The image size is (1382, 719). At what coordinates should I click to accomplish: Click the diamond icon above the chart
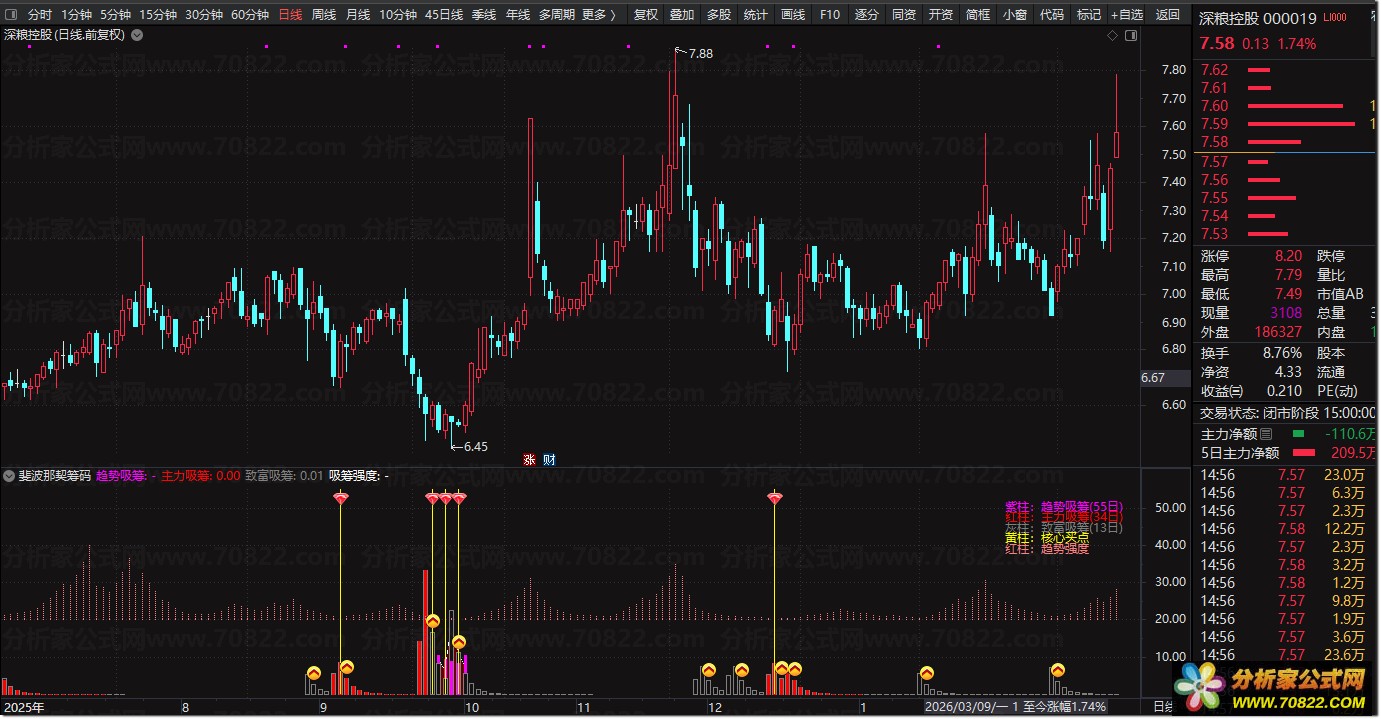click(1111, 35)
